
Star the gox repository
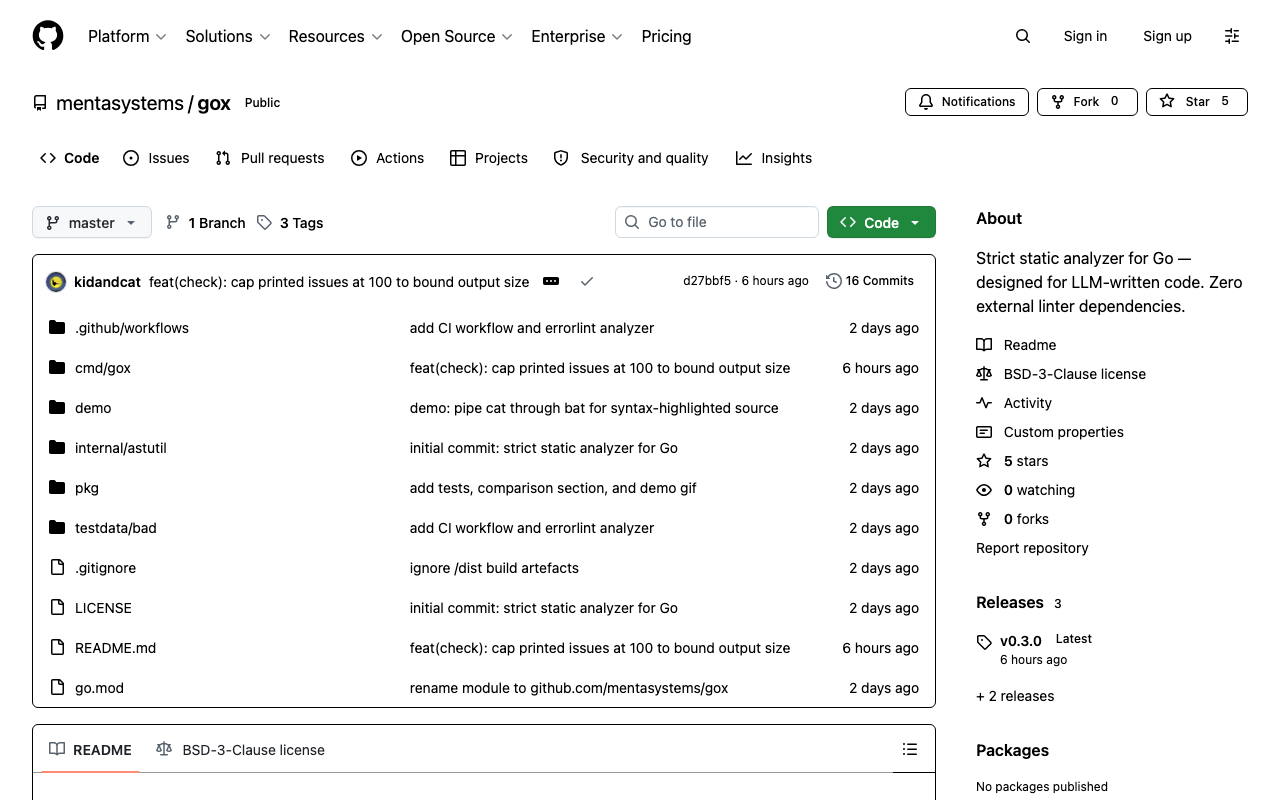click(x=1197, y=102)
